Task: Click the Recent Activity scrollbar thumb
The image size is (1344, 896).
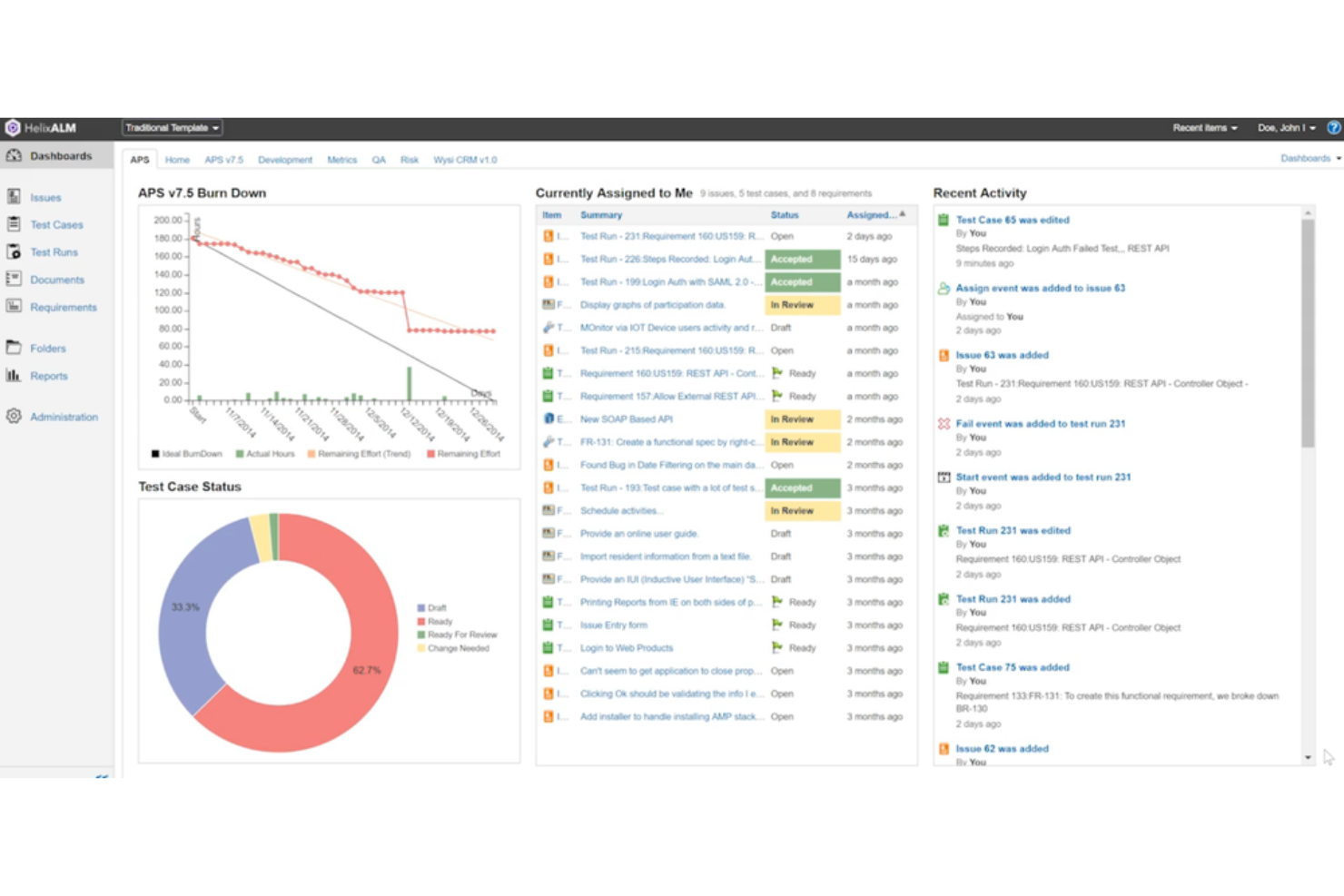Action: [x=1308, y=333]
